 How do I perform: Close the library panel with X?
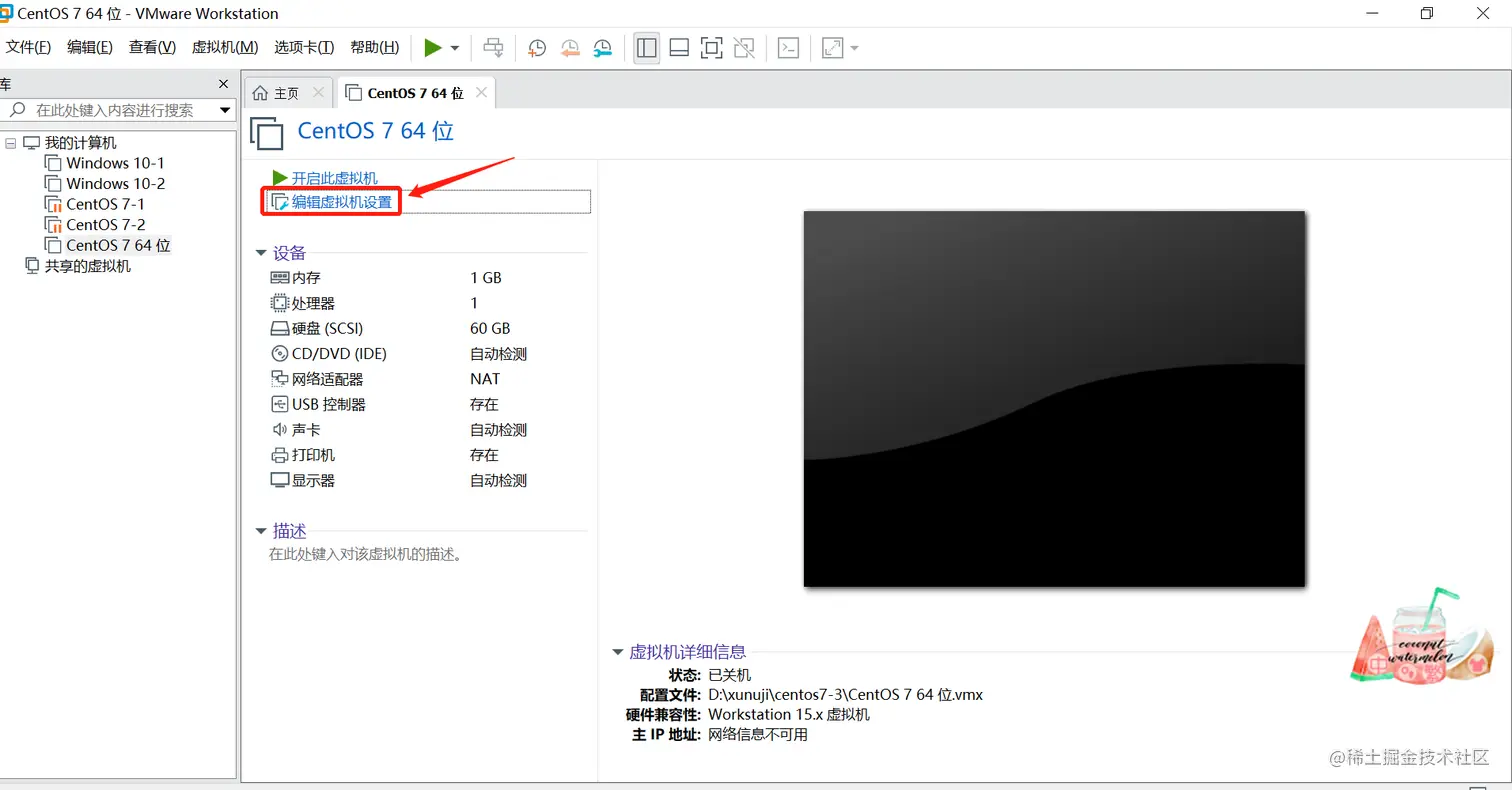pos(223,84)
